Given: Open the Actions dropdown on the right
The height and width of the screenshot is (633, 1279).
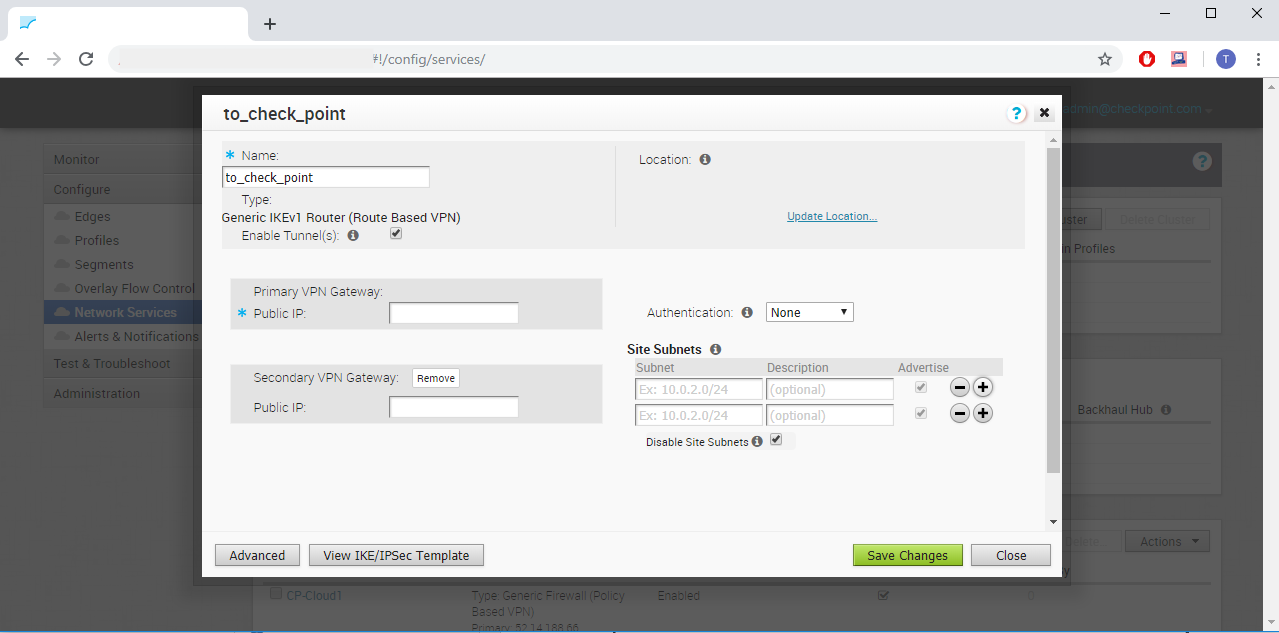Looking at the screenshot, I should 1166,540.
